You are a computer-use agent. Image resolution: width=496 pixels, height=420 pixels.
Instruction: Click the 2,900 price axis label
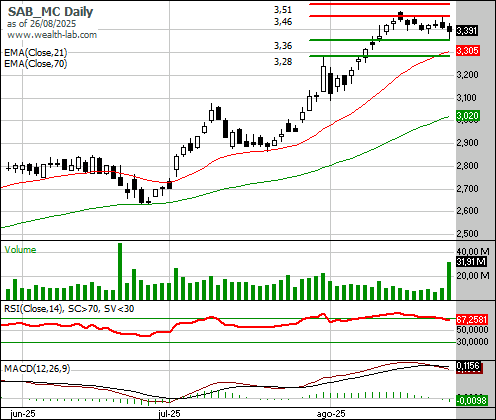point(467,143)
